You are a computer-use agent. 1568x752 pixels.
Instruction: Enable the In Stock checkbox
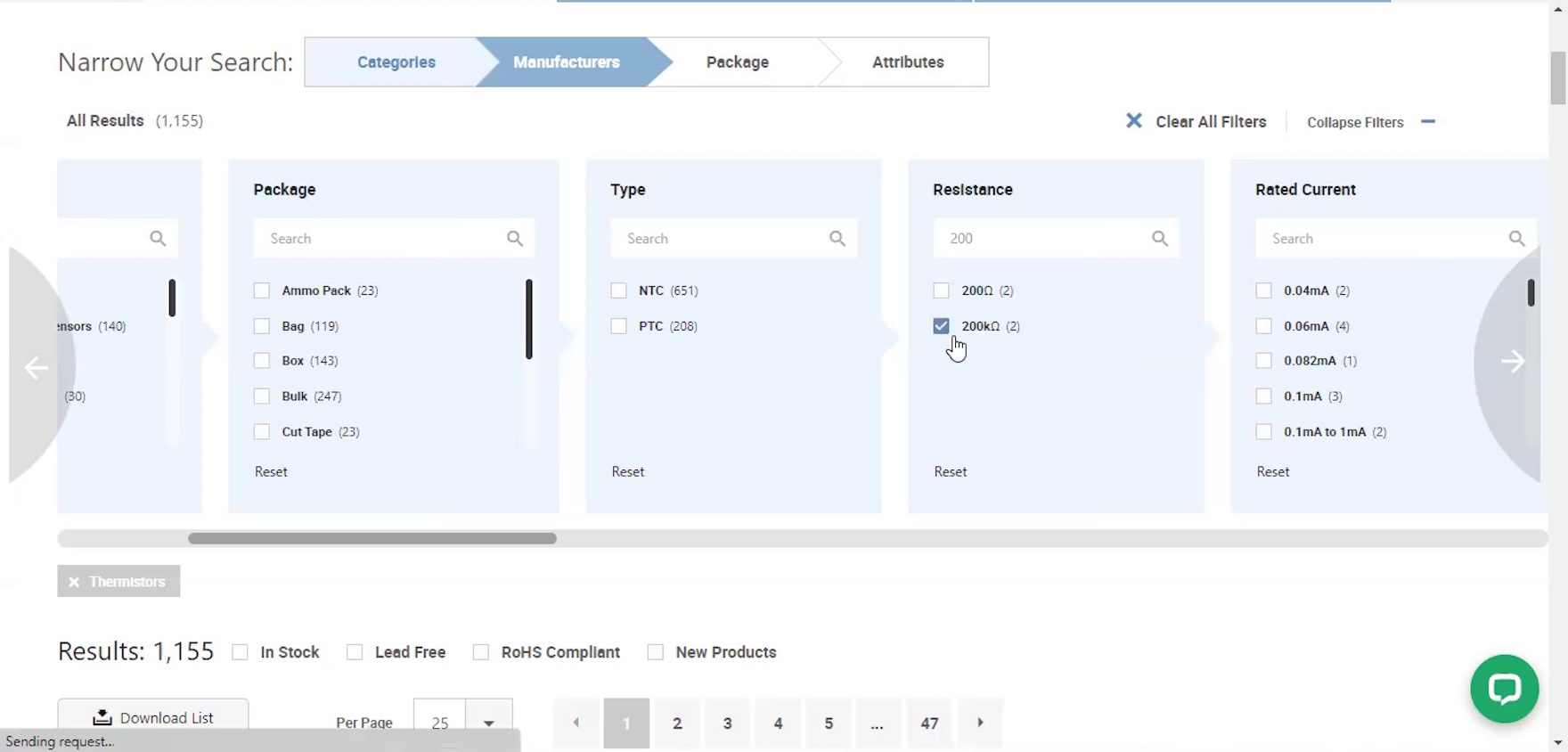(x=241, y=652)
